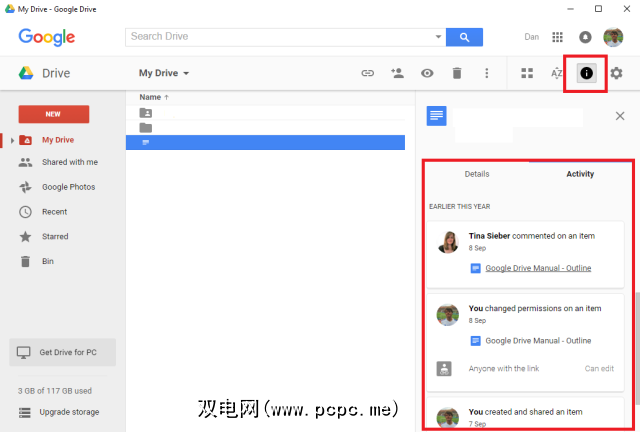Click the My Drive folder icon in sidebar
640x432 pixels.
(26, 140)
